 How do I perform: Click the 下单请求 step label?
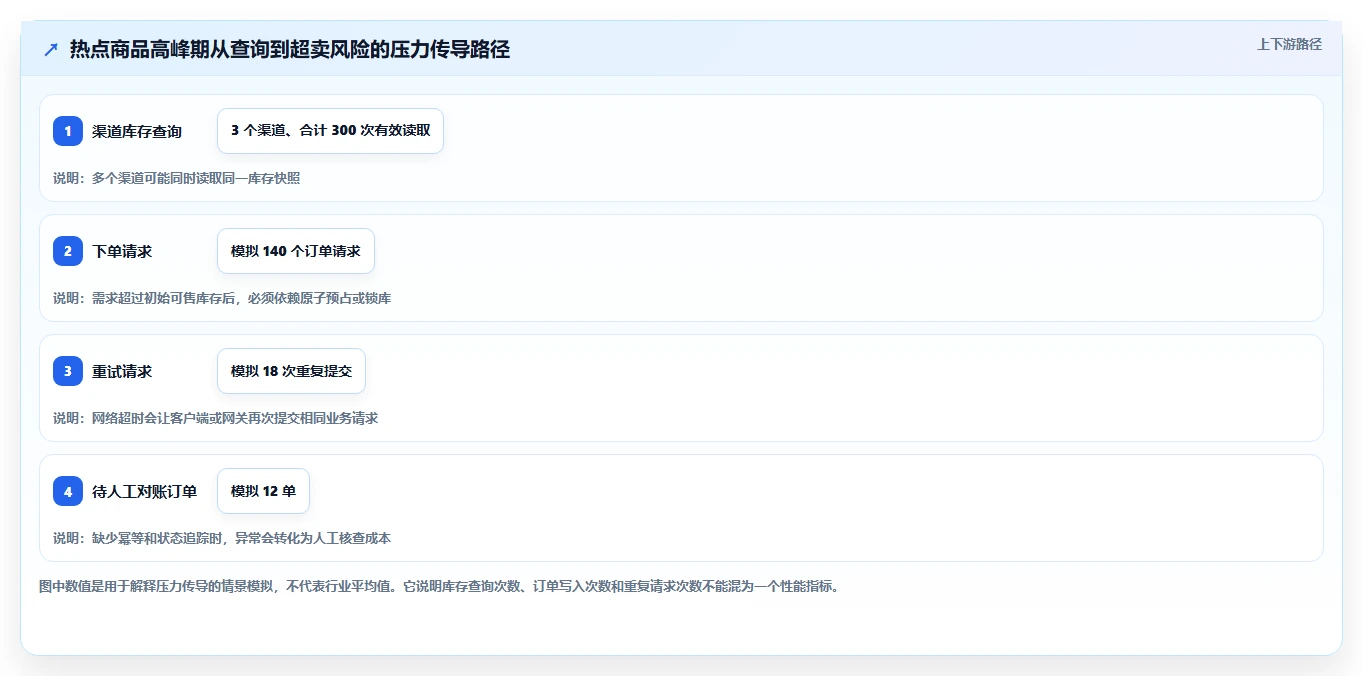point(122,251)
